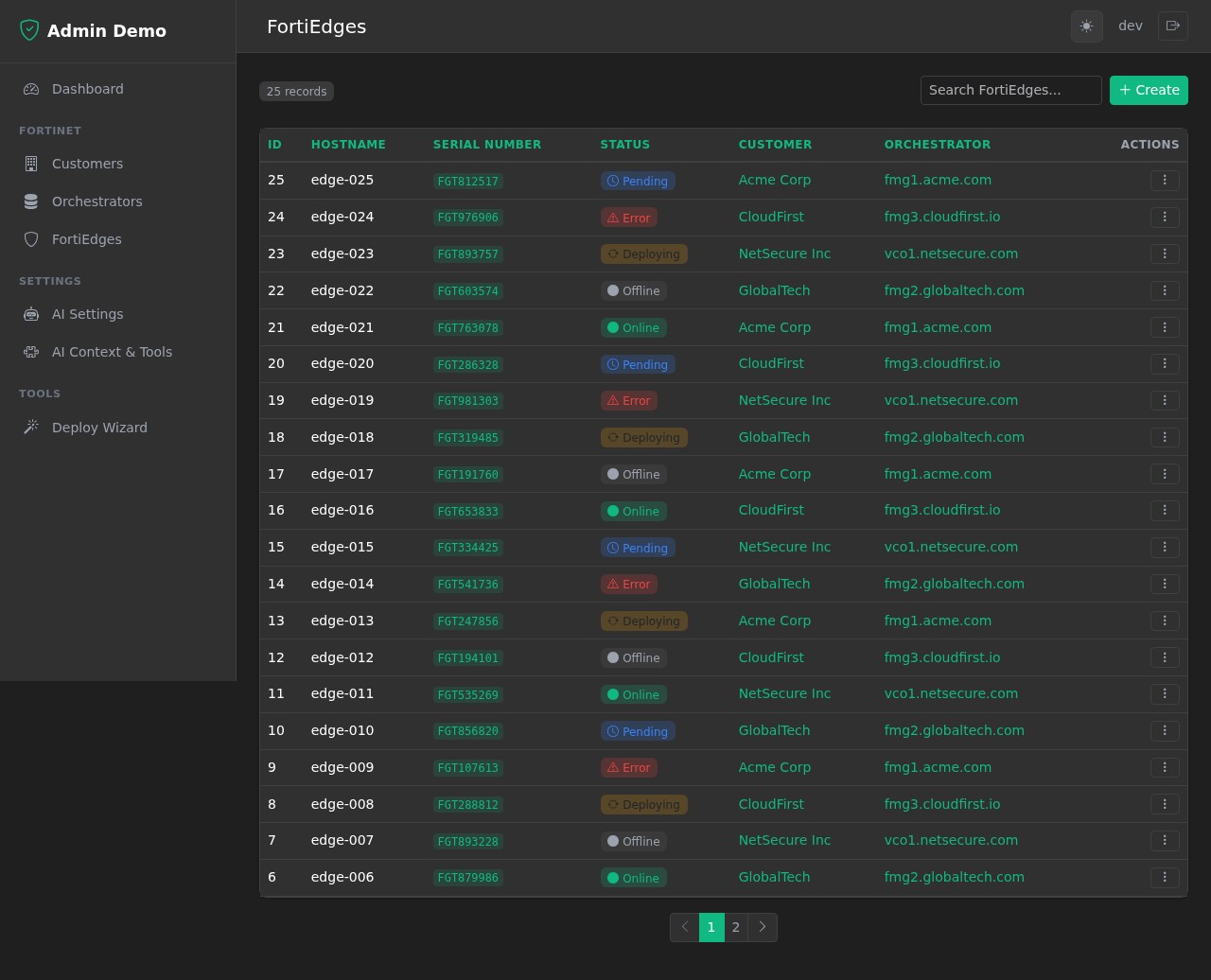This screenshot has height=980, width=1211.
Task: Click the logout icon in header
Action: (1173, 26)
